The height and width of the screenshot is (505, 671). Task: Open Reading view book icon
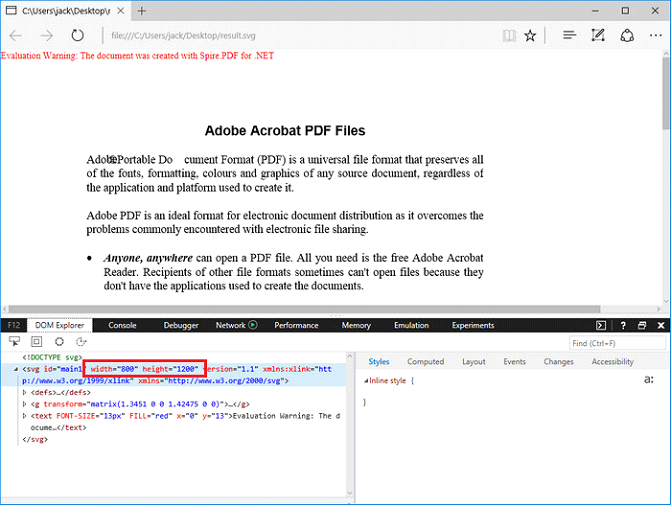(x=509, y=36)
